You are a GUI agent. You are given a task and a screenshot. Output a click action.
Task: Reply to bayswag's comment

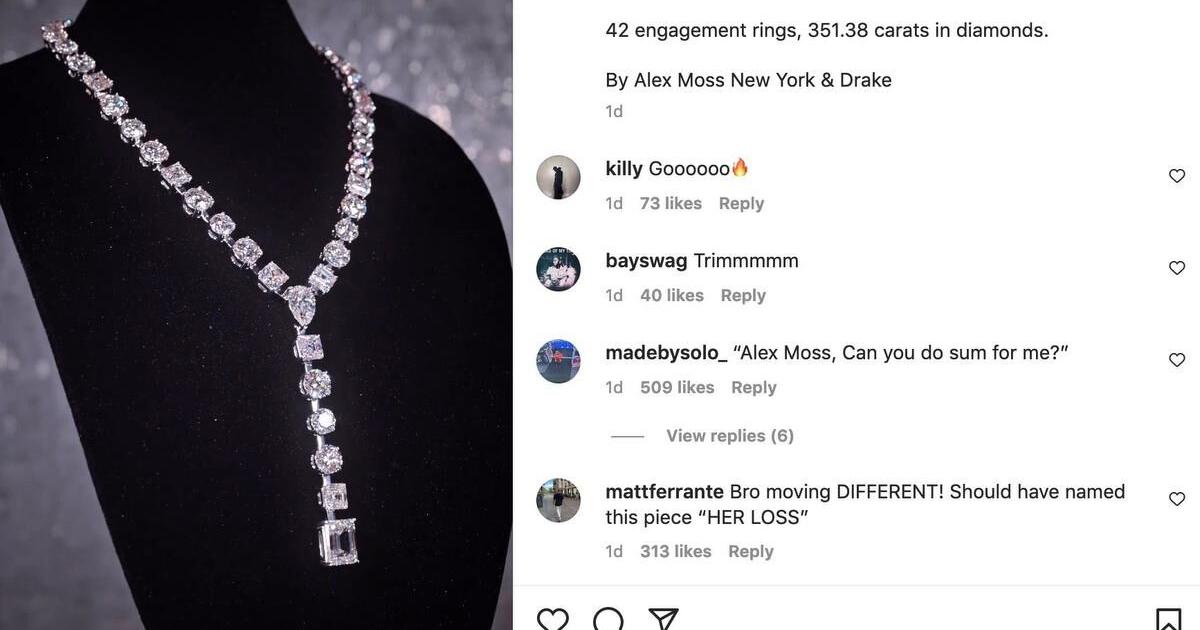coord(742,294)
